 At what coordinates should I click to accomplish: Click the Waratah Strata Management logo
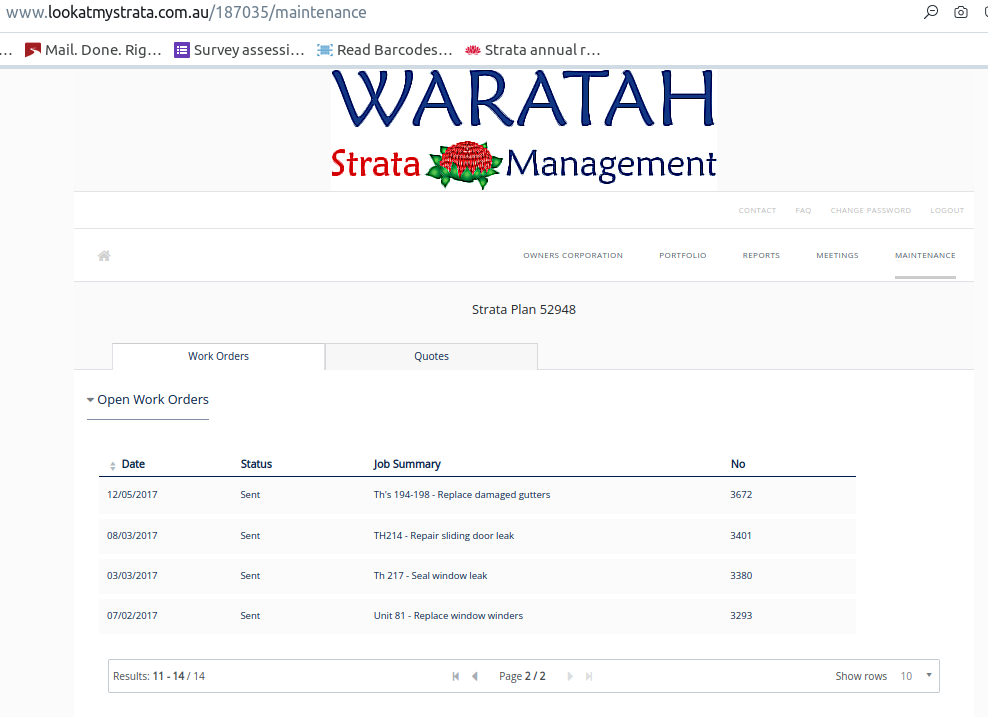point(524,130)
